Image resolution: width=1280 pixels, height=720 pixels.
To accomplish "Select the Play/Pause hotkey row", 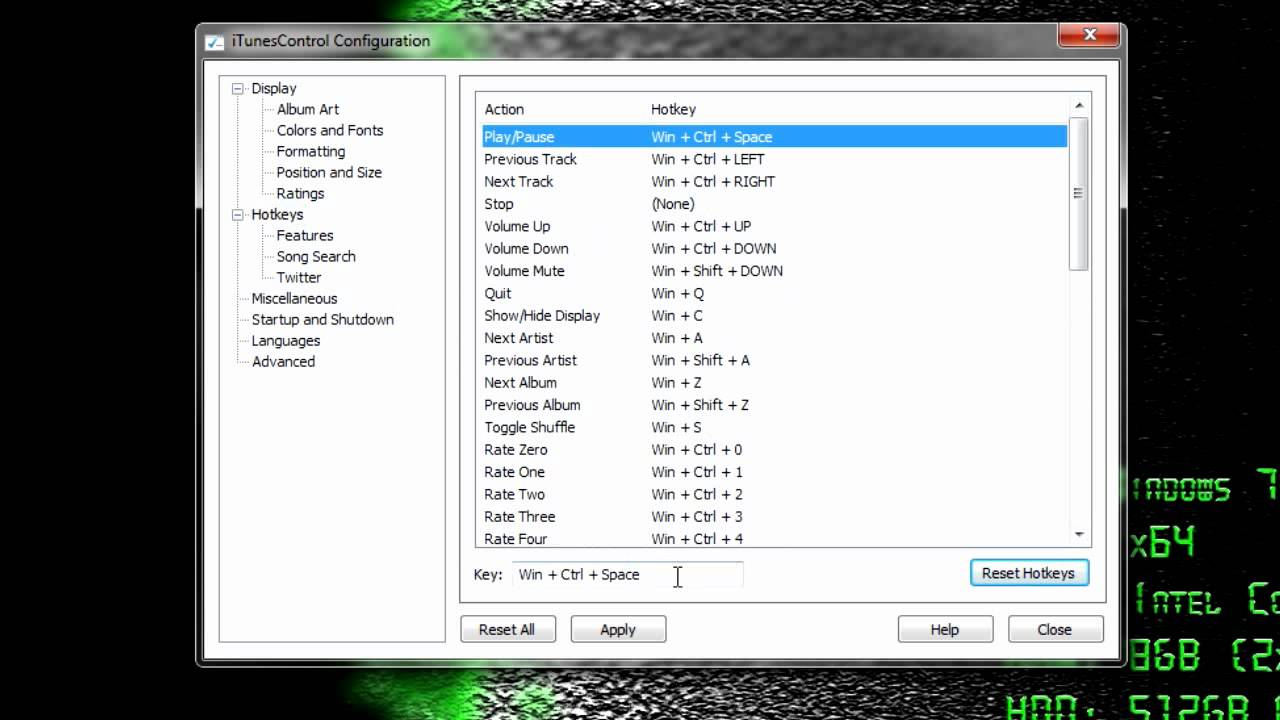I will pos(775,137).
